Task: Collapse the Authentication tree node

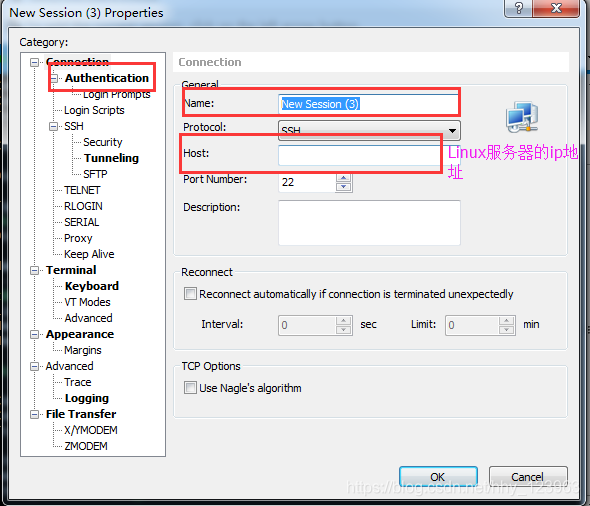Action: (54, 78)
